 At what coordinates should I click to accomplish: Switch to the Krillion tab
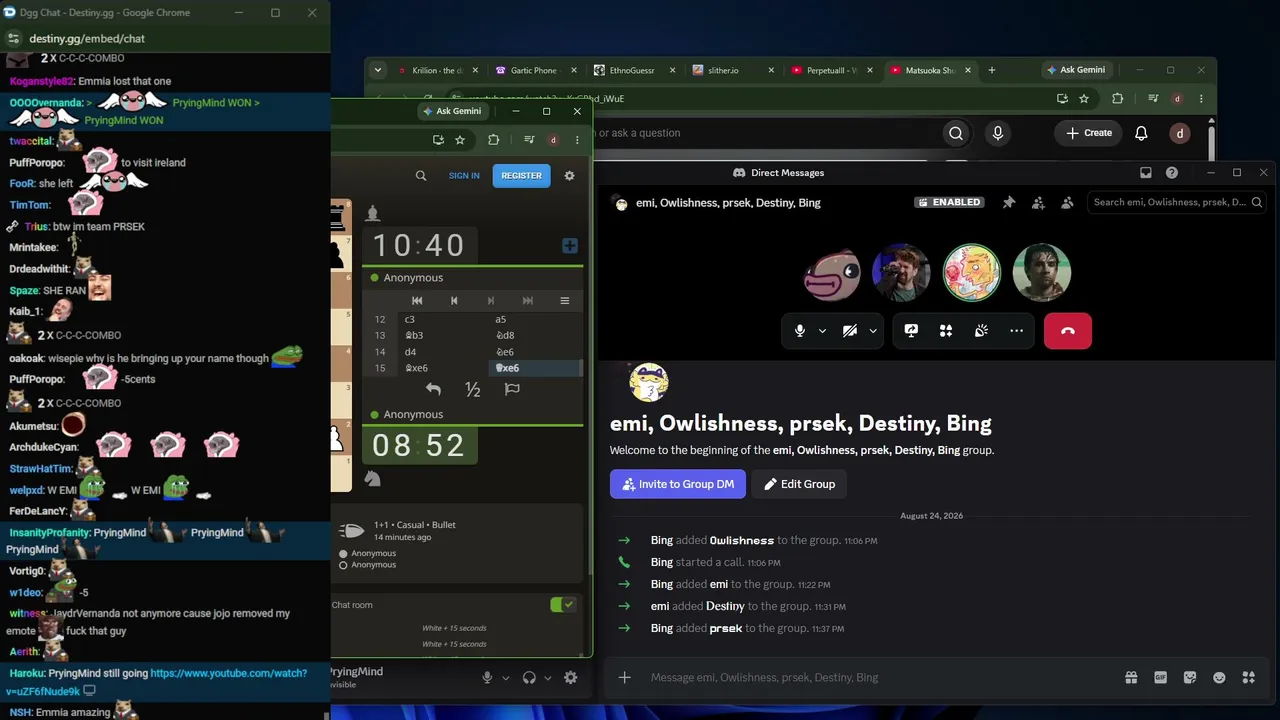click(x=437, y=70)
